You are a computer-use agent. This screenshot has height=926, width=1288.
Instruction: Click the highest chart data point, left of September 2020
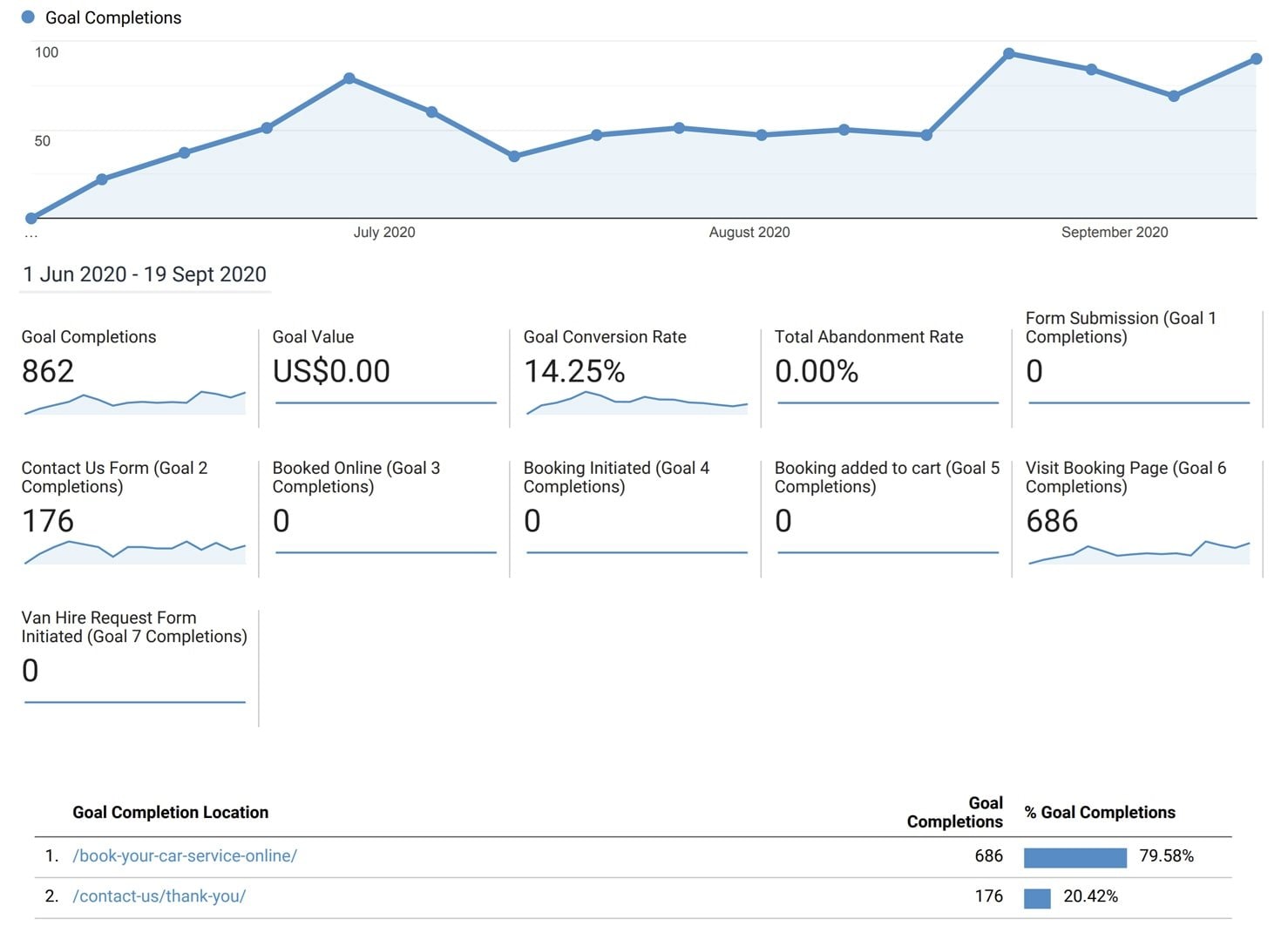point(1009,54)
